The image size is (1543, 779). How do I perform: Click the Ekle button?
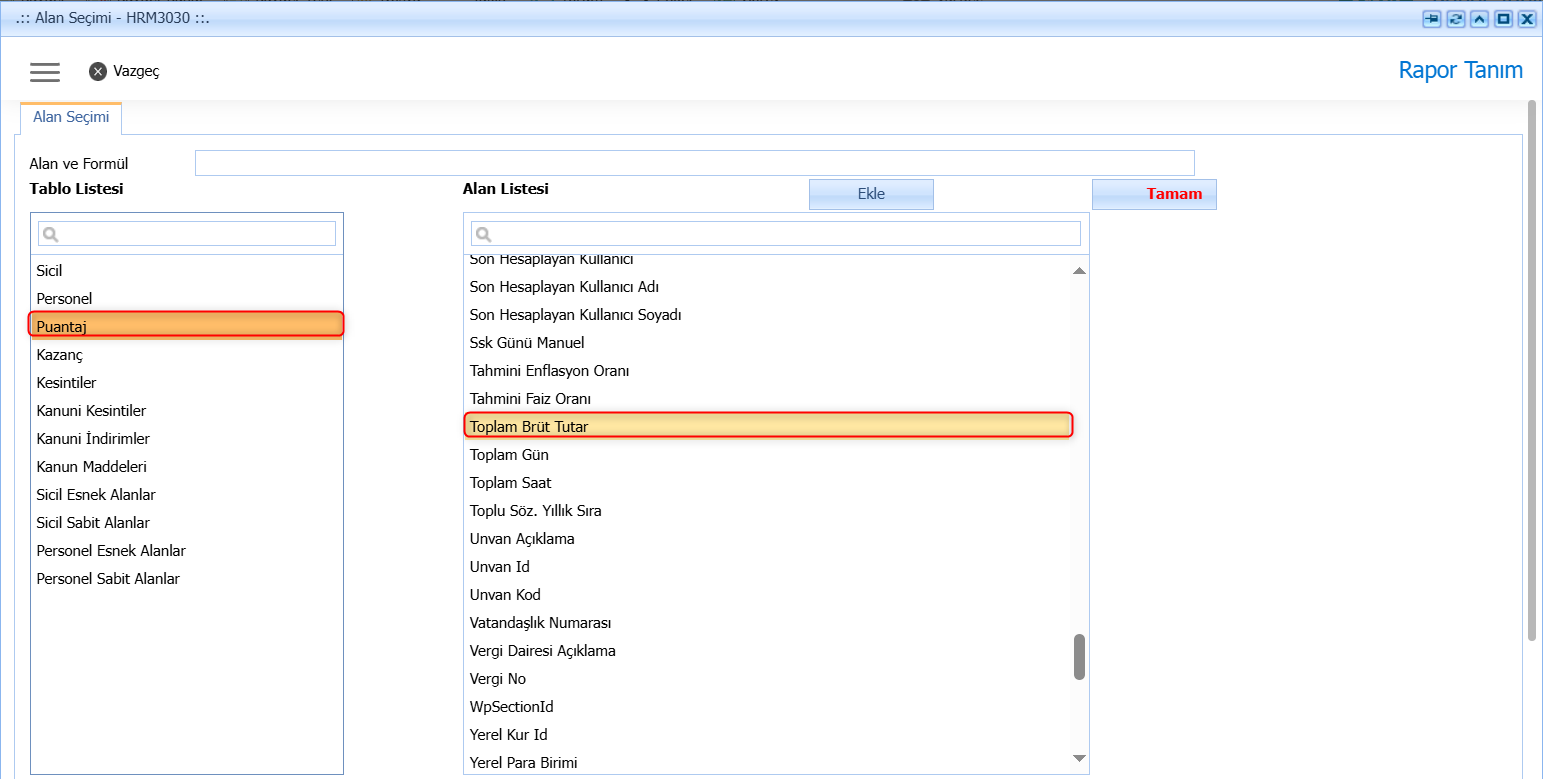(871, 194)
